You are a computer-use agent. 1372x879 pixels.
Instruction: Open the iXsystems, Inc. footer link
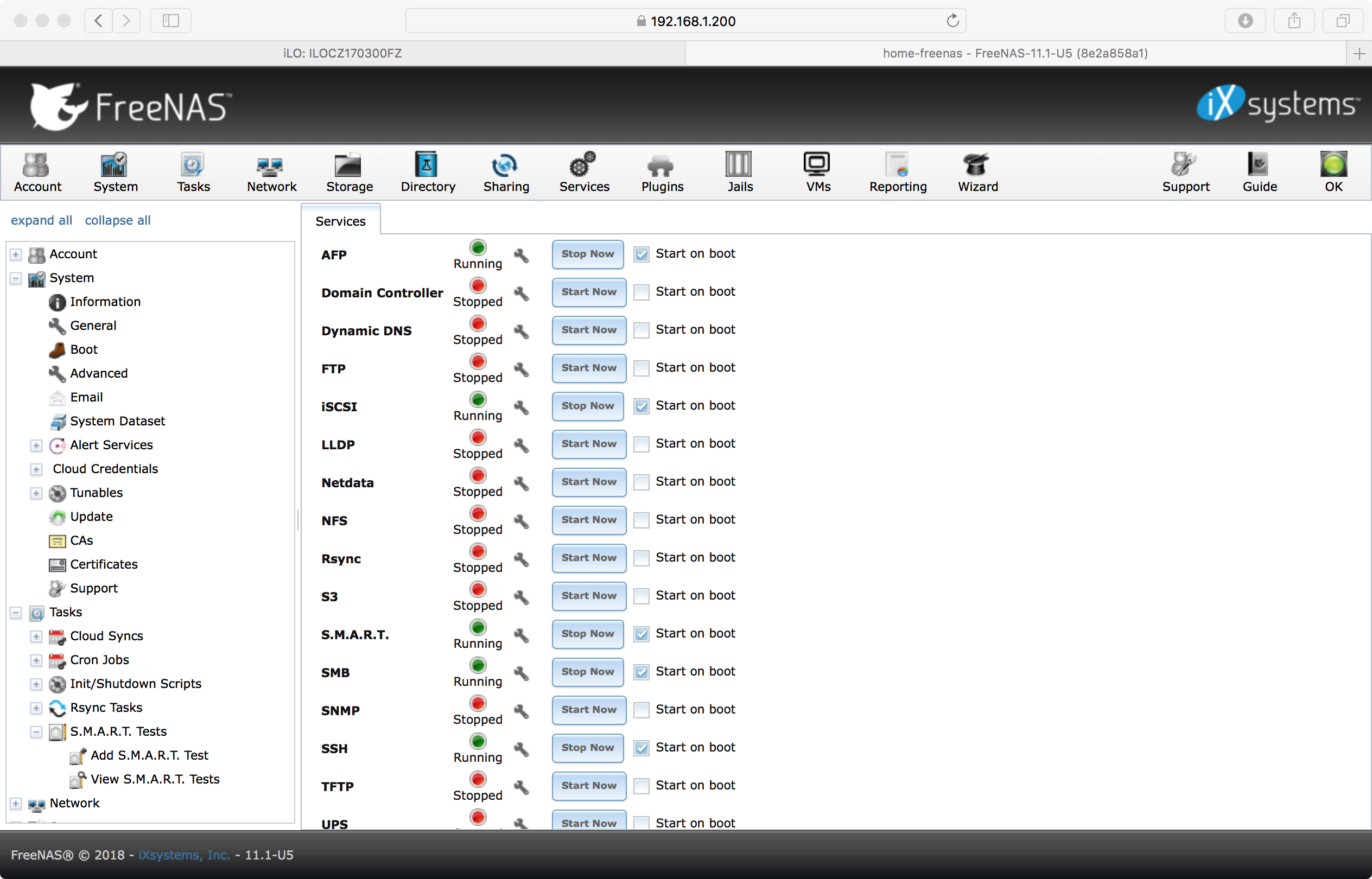[x=184, y=855]
